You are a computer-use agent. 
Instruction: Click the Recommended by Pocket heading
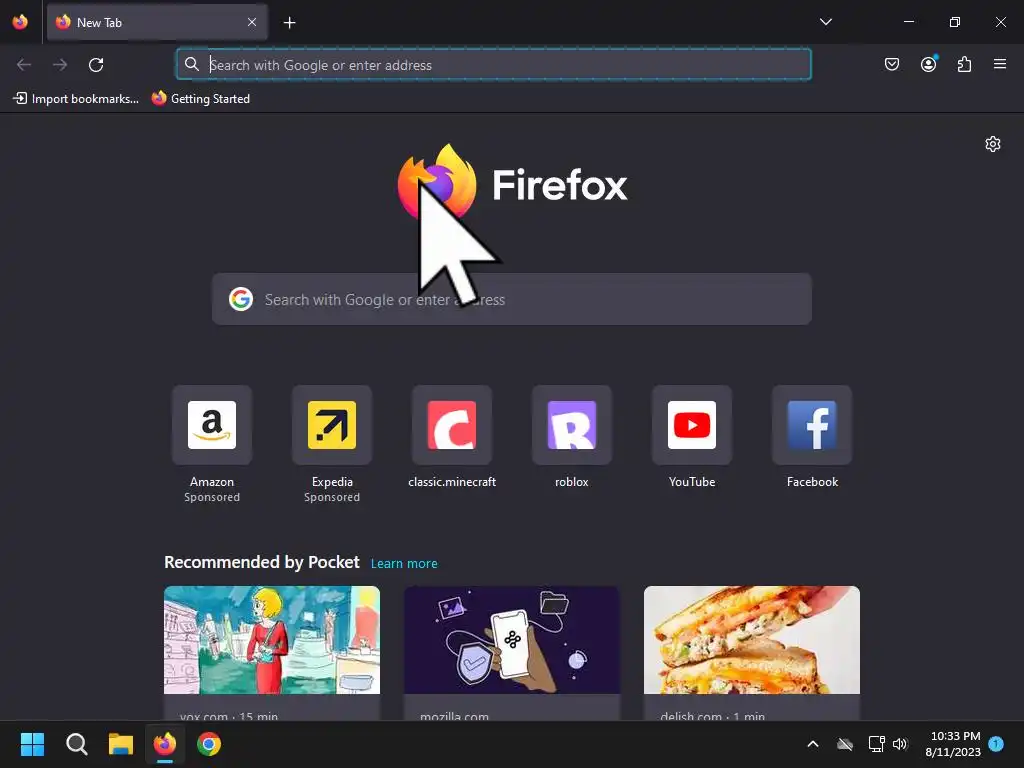tap(262, 562)
